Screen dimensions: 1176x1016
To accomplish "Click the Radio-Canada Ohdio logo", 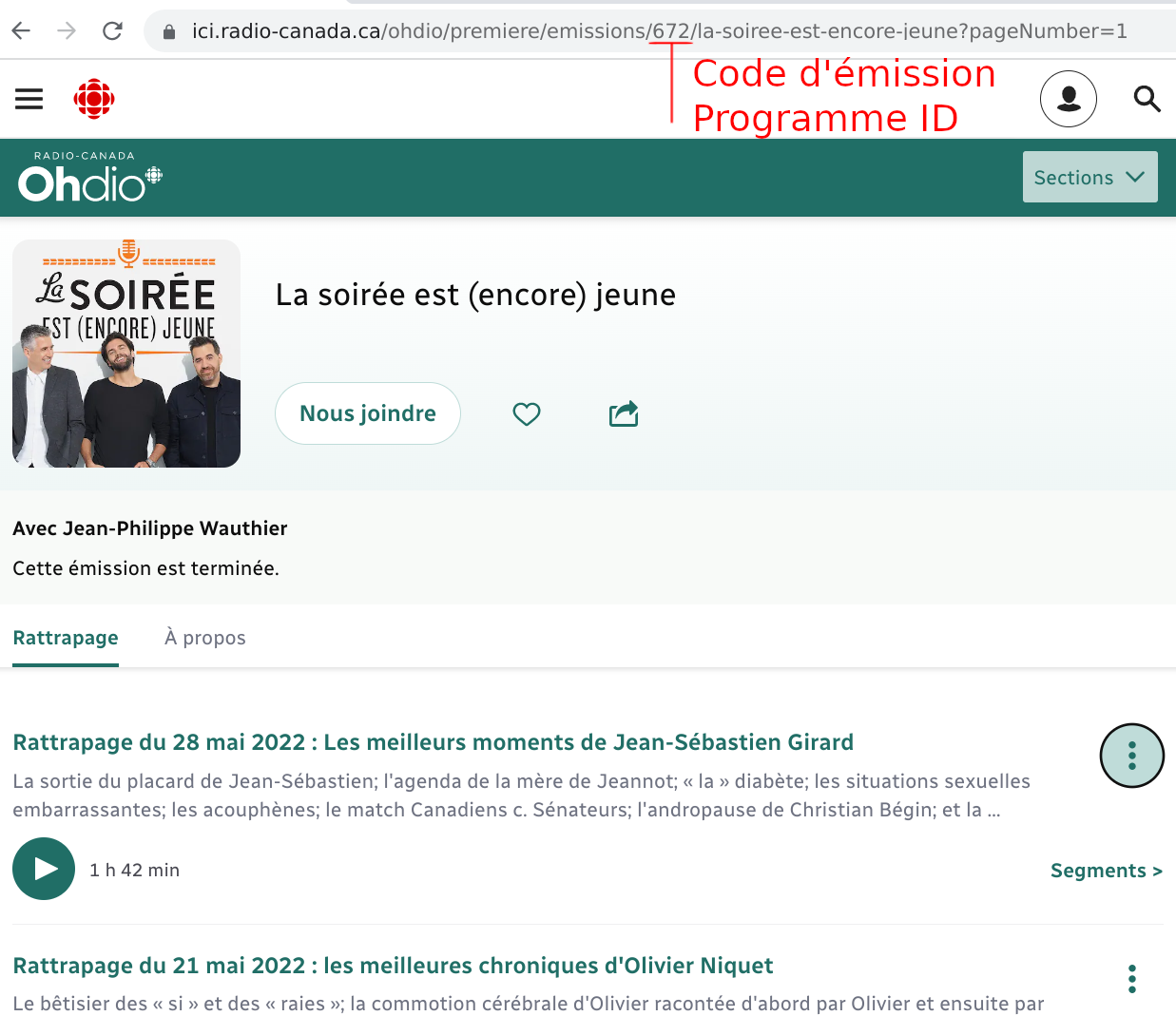I will pyautogui.click(x=89, y=178).
